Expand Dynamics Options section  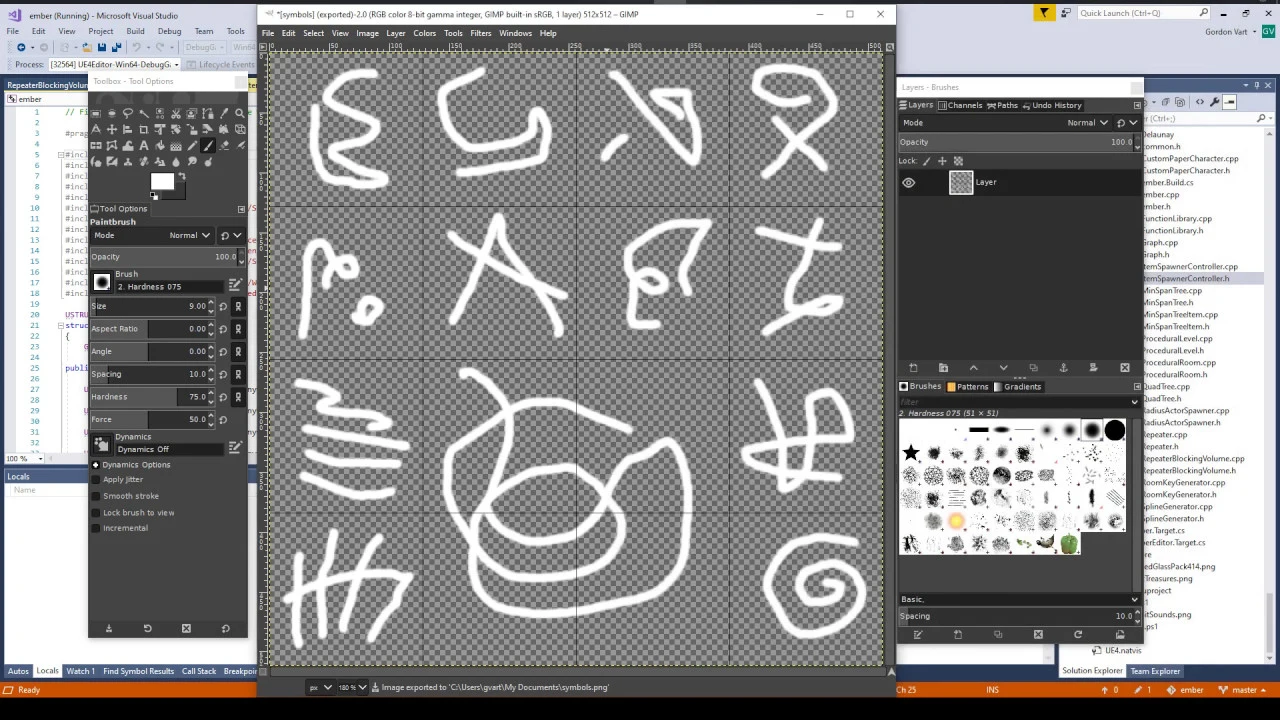pos(96,465)
